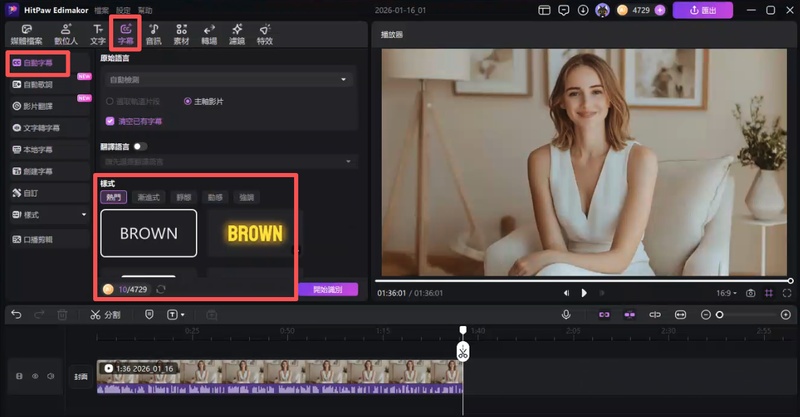
Task: Open the 數位人 digital human tool
Action: click(66, 35)
